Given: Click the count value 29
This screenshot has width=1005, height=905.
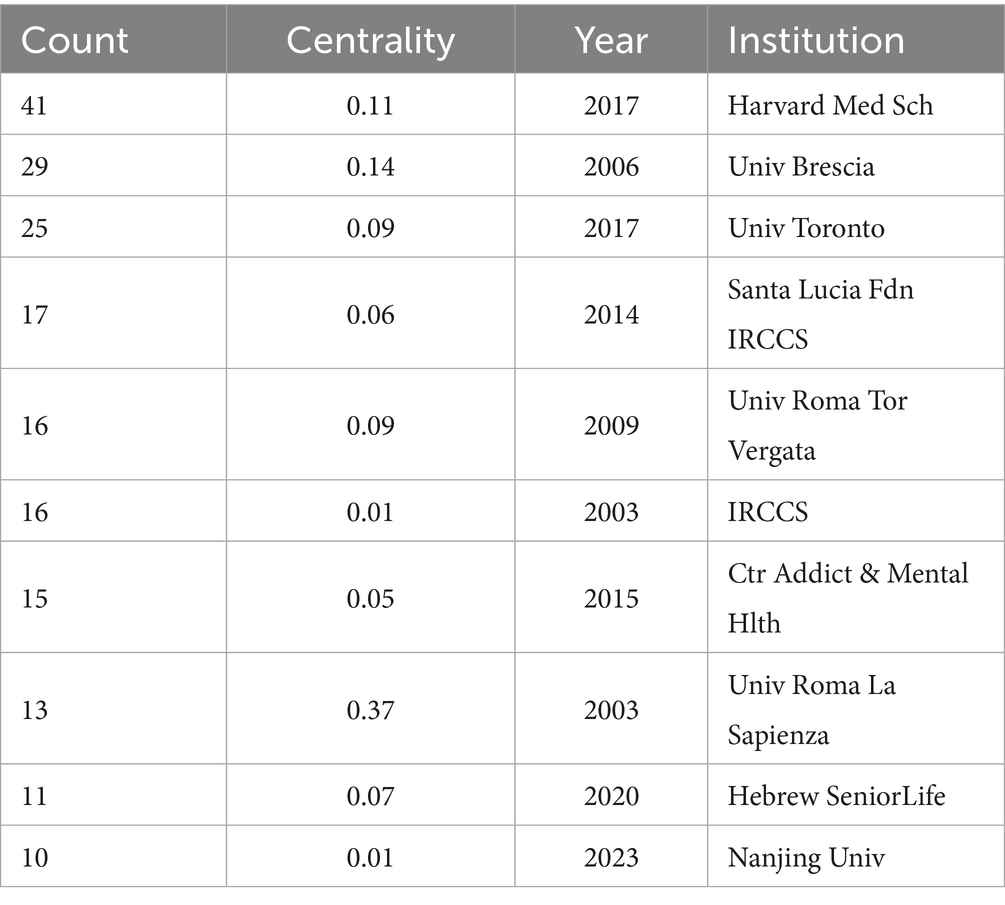Looking at the screenshot, I should tap(34, 166).
